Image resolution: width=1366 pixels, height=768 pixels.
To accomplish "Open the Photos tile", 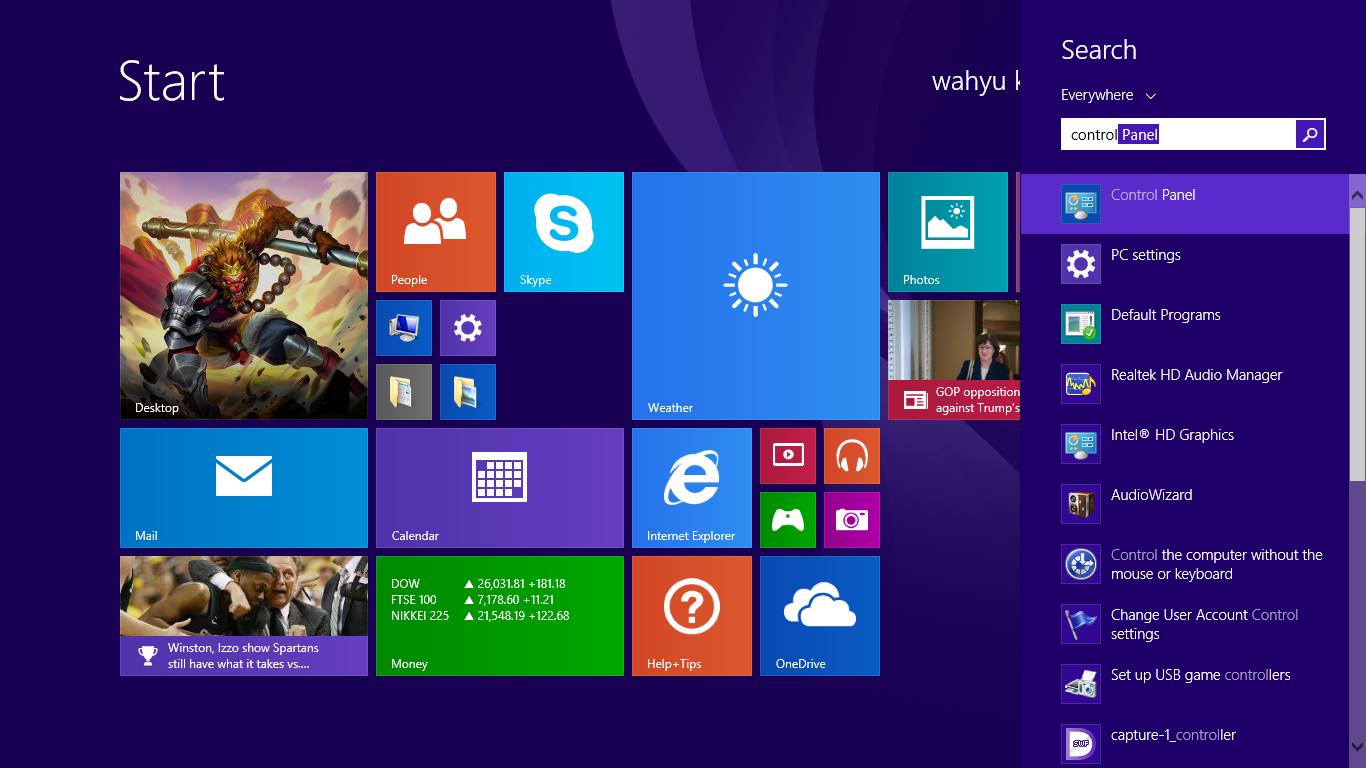I will [x=948, y=232].
